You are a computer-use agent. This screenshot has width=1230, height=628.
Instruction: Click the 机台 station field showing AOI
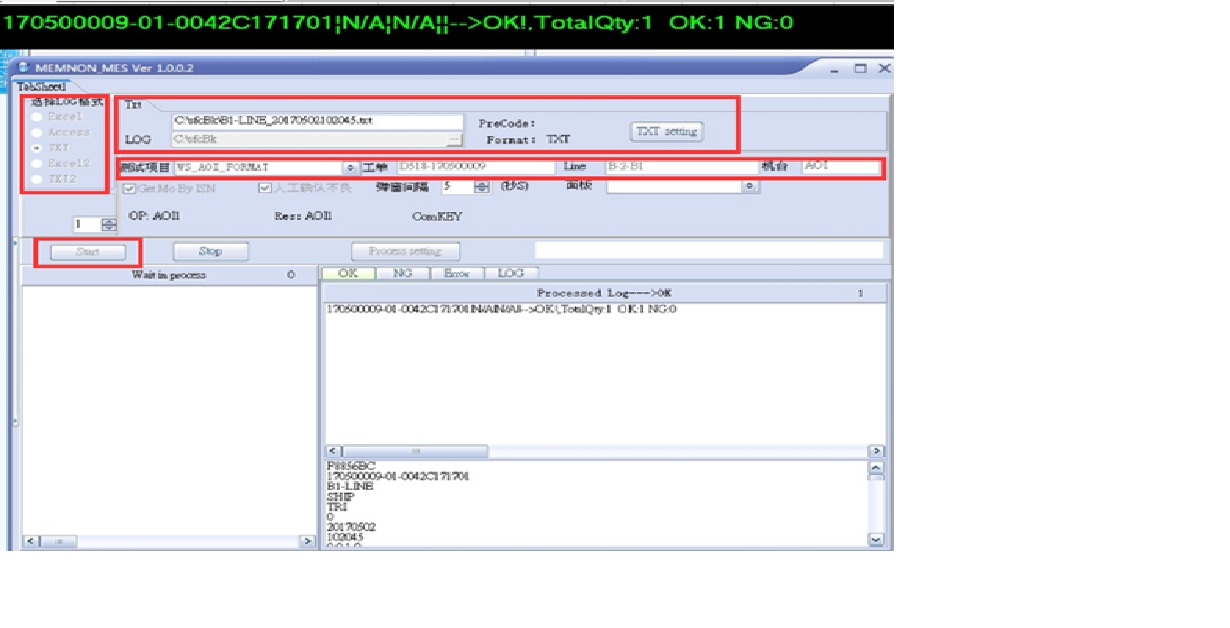(841, 167)
